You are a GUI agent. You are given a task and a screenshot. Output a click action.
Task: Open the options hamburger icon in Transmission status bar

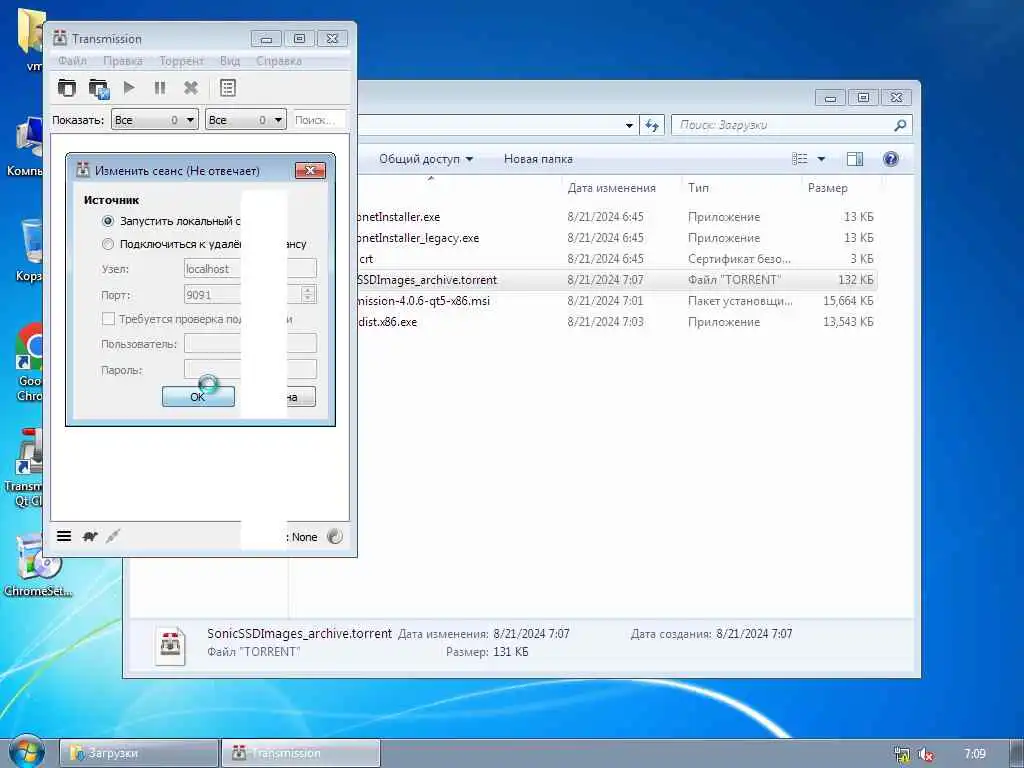point(64,536)
